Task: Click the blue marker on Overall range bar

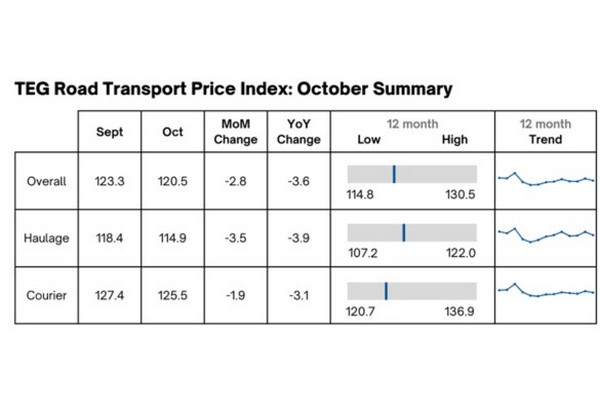Action: [394, 174]
